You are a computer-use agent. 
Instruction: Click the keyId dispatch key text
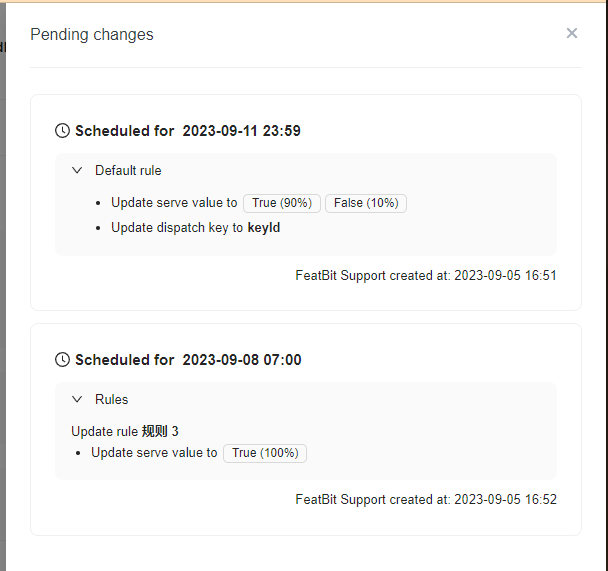tap(264, 228)
